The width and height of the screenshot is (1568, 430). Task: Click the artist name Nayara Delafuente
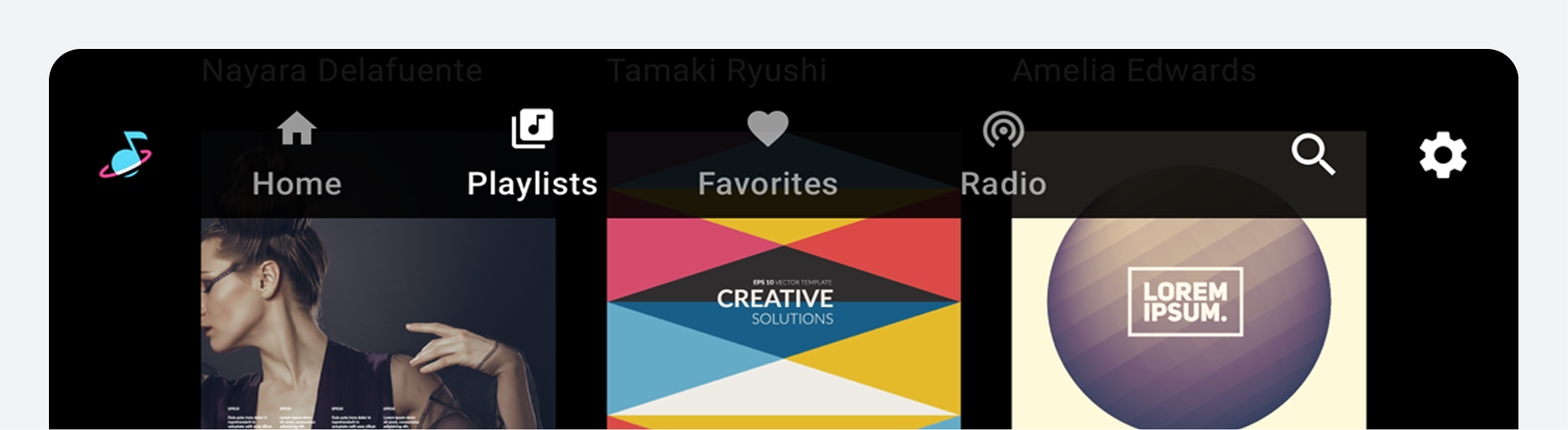[x=342, y=71]
